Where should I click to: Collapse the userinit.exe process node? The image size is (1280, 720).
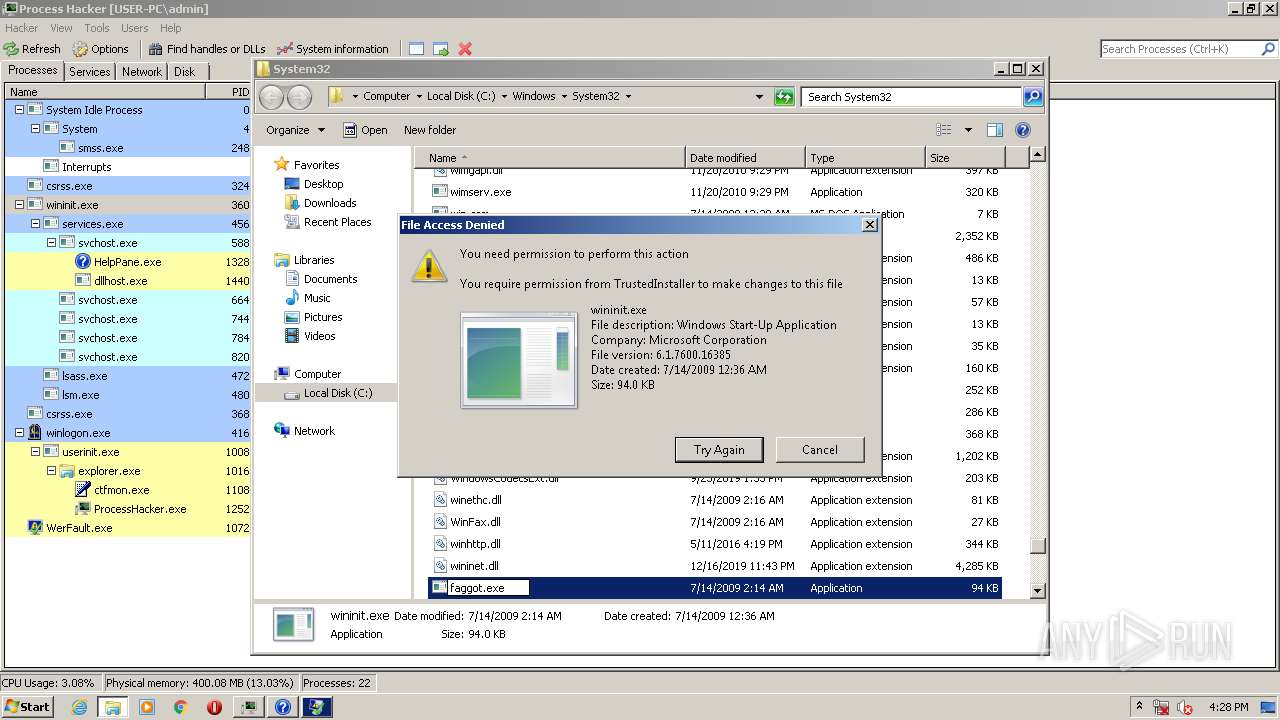pos(35,452)
